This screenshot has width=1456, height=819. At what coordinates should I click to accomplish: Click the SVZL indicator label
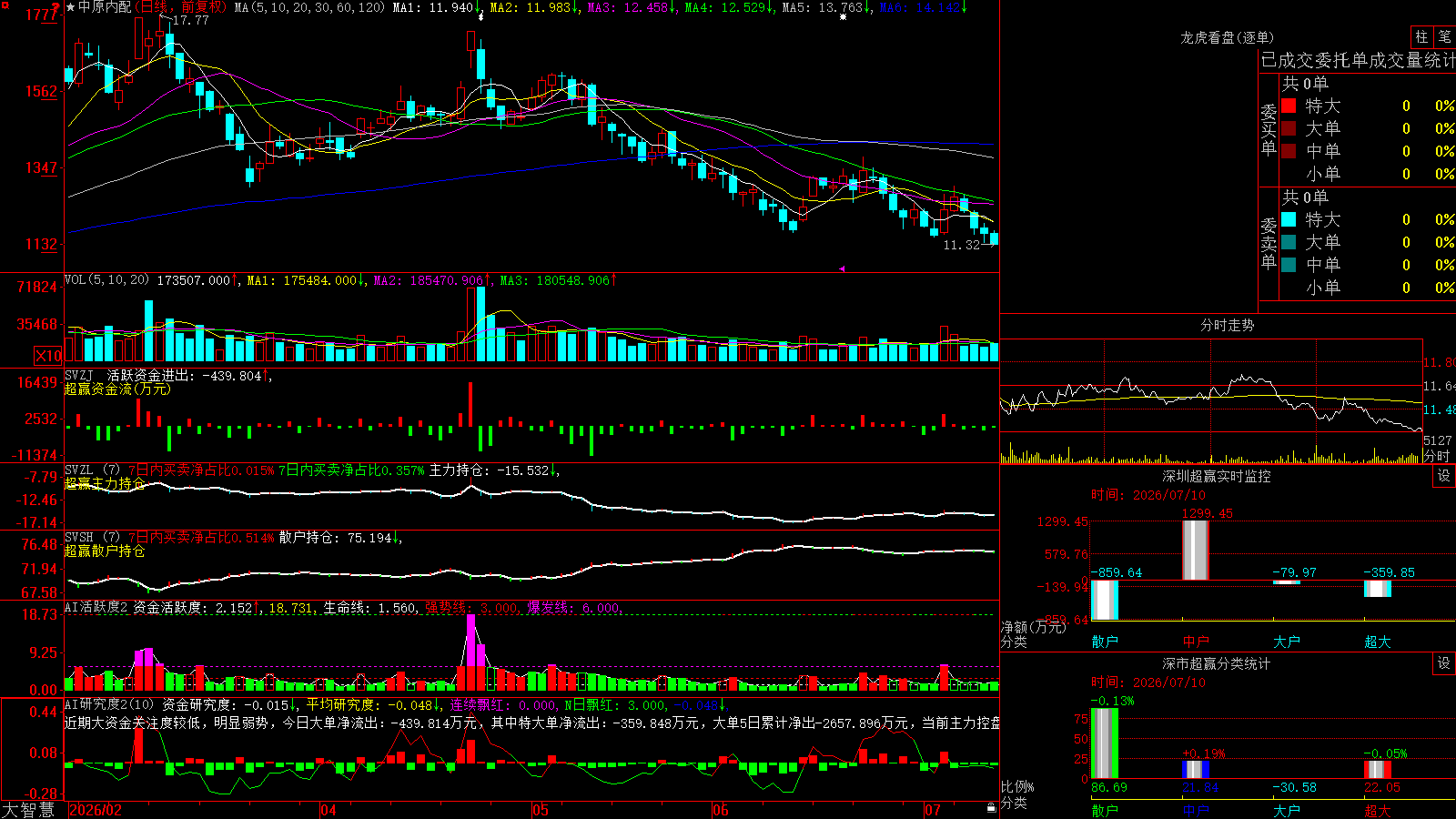click(79, 470)
